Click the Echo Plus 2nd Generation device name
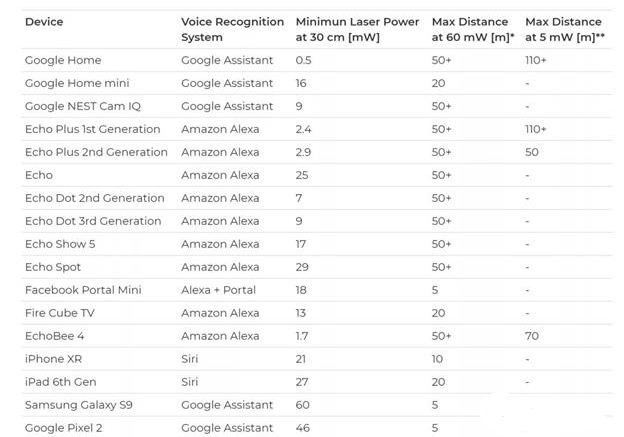 [96, 152]
